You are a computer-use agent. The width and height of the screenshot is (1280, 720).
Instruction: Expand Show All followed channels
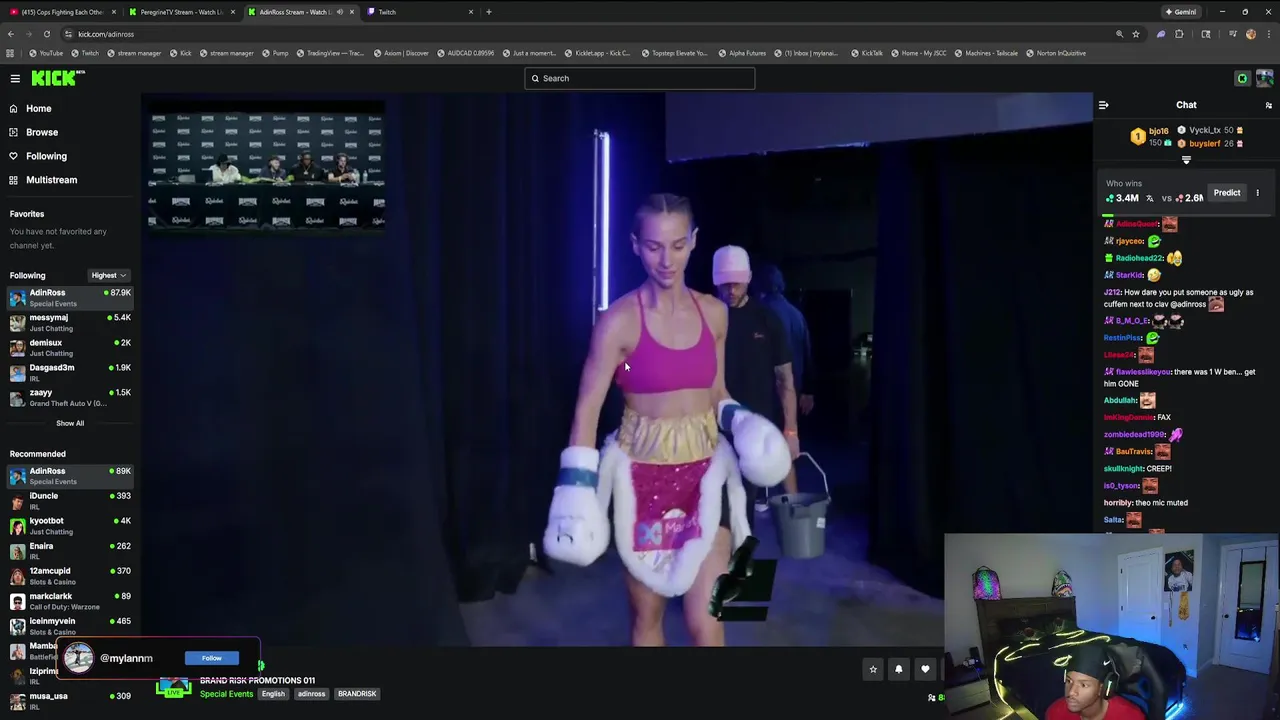click(x=70, y=423)
